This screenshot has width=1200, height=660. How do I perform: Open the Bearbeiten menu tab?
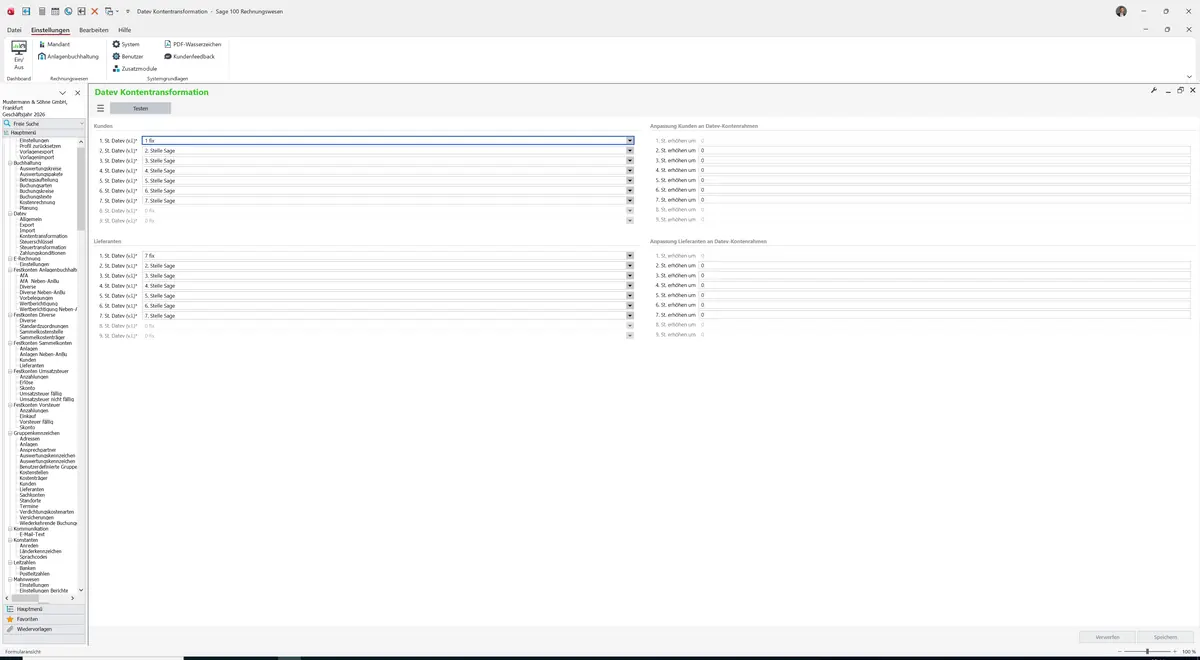[94, 30]
